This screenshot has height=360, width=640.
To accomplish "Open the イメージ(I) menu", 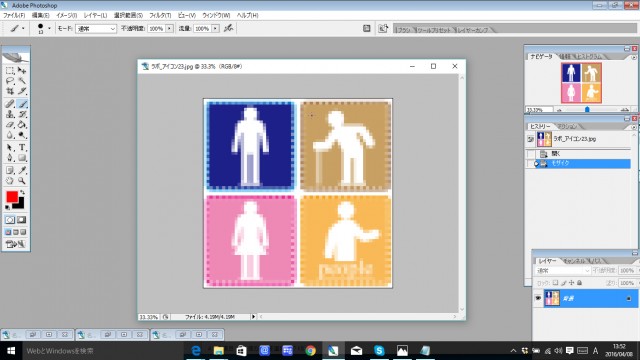I will (67, 15).
